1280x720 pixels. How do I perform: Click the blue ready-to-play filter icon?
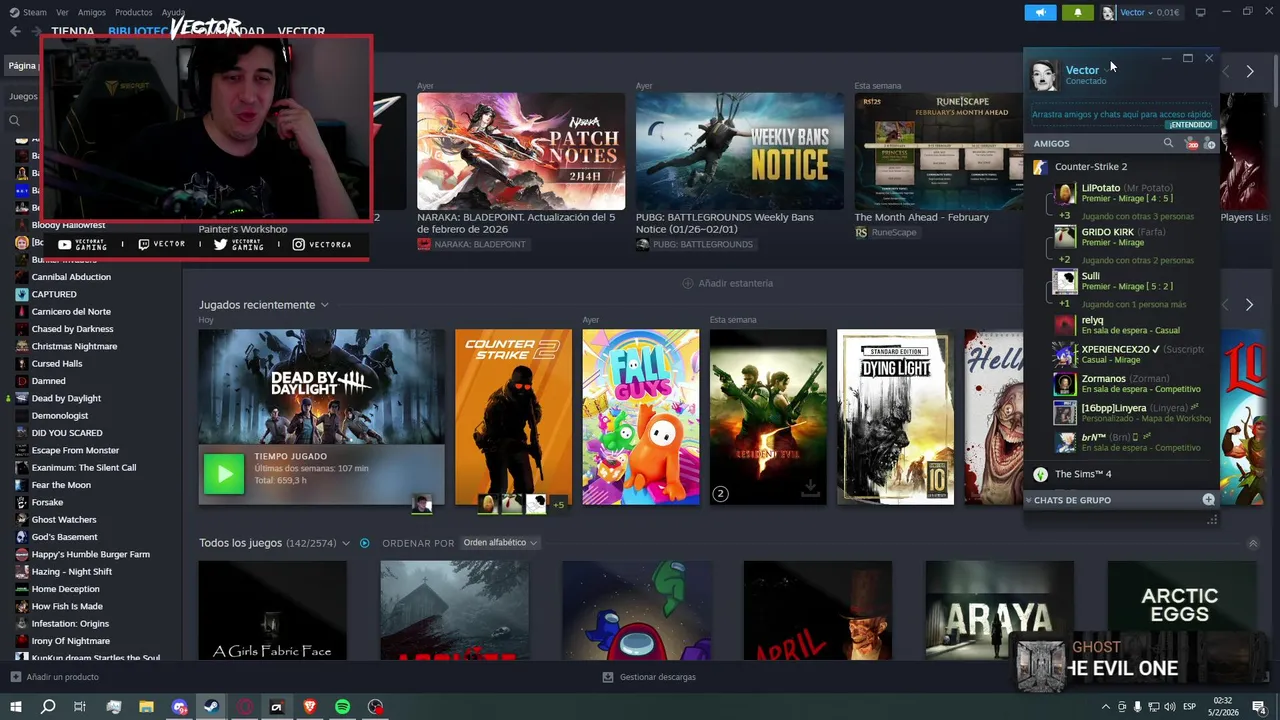[364, 543]
